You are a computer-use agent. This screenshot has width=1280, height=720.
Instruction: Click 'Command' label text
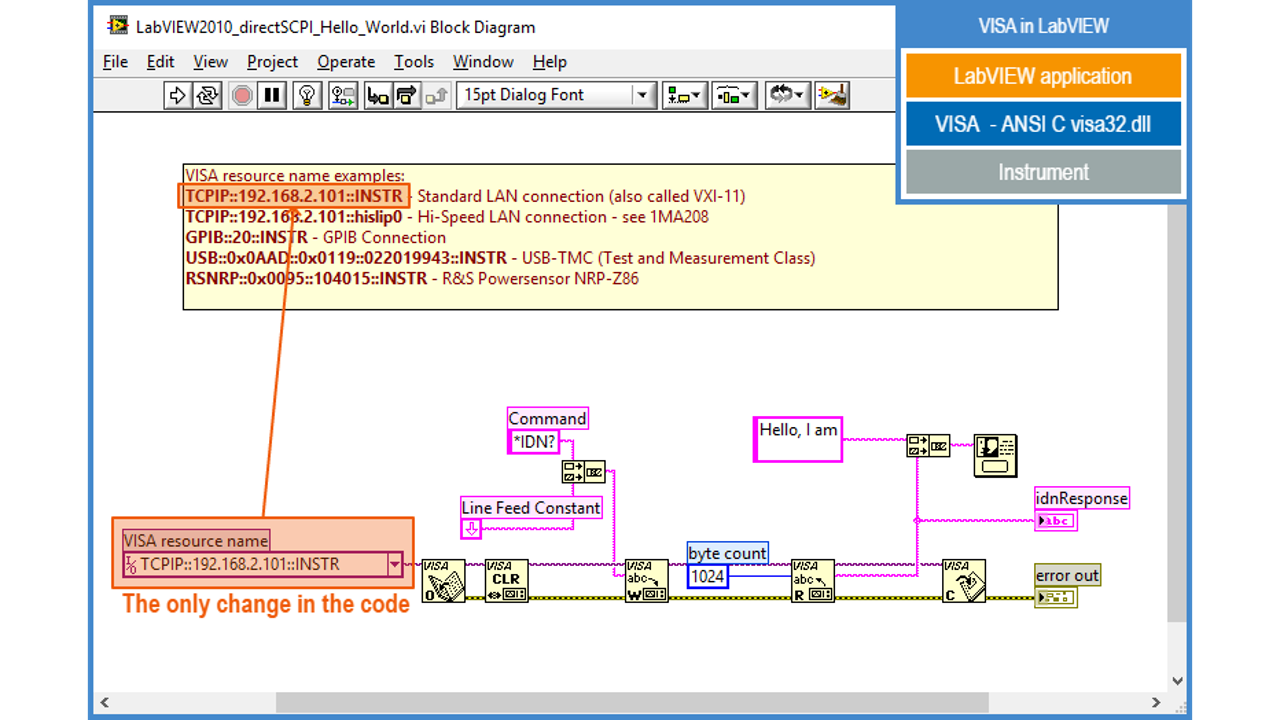547,418
